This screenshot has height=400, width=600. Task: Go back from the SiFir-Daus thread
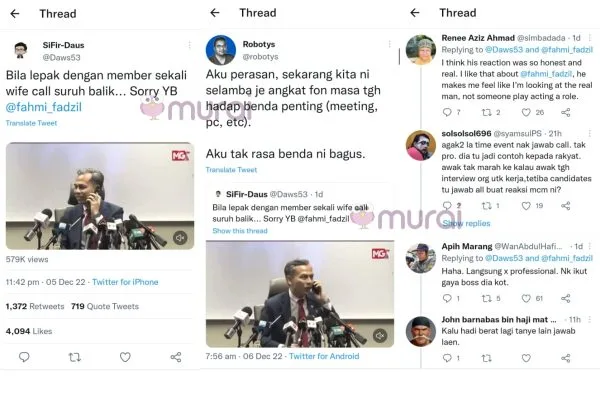pyautogui.click(x=15, y=14)
